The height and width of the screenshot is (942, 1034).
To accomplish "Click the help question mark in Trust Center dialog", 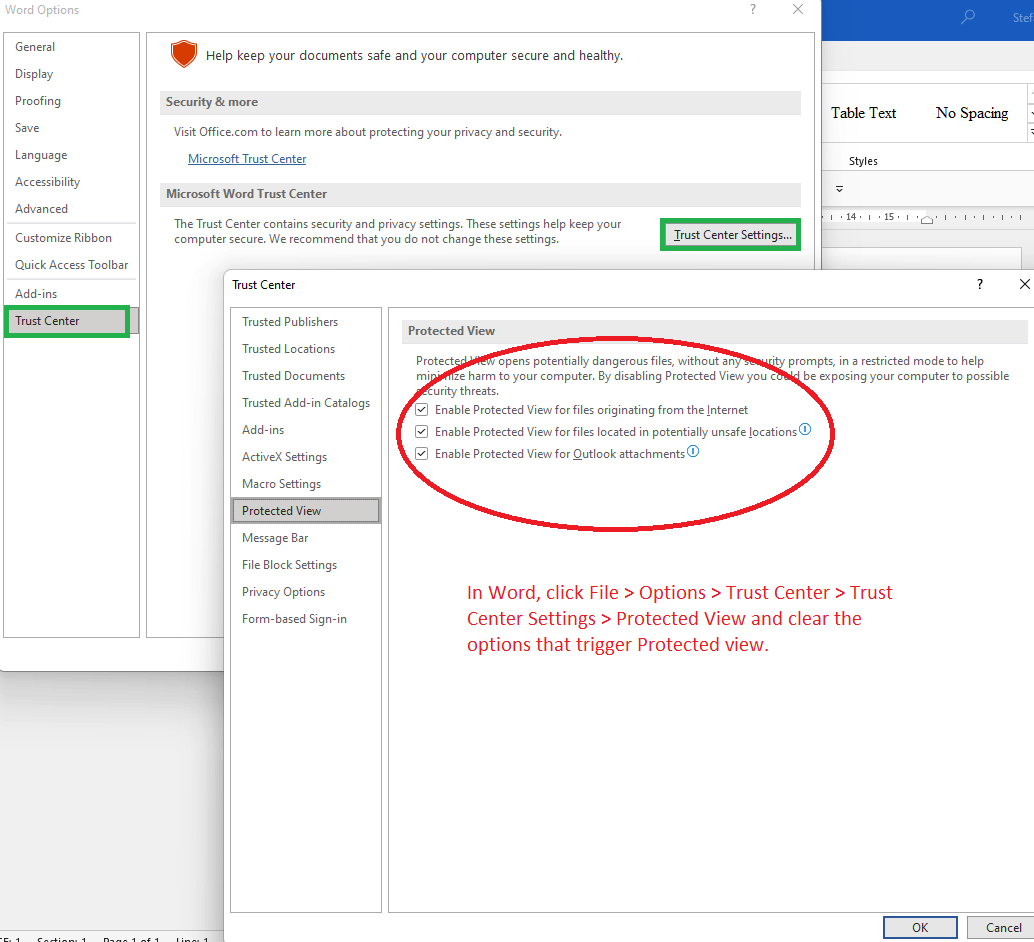I will click(x=979, y=284).
